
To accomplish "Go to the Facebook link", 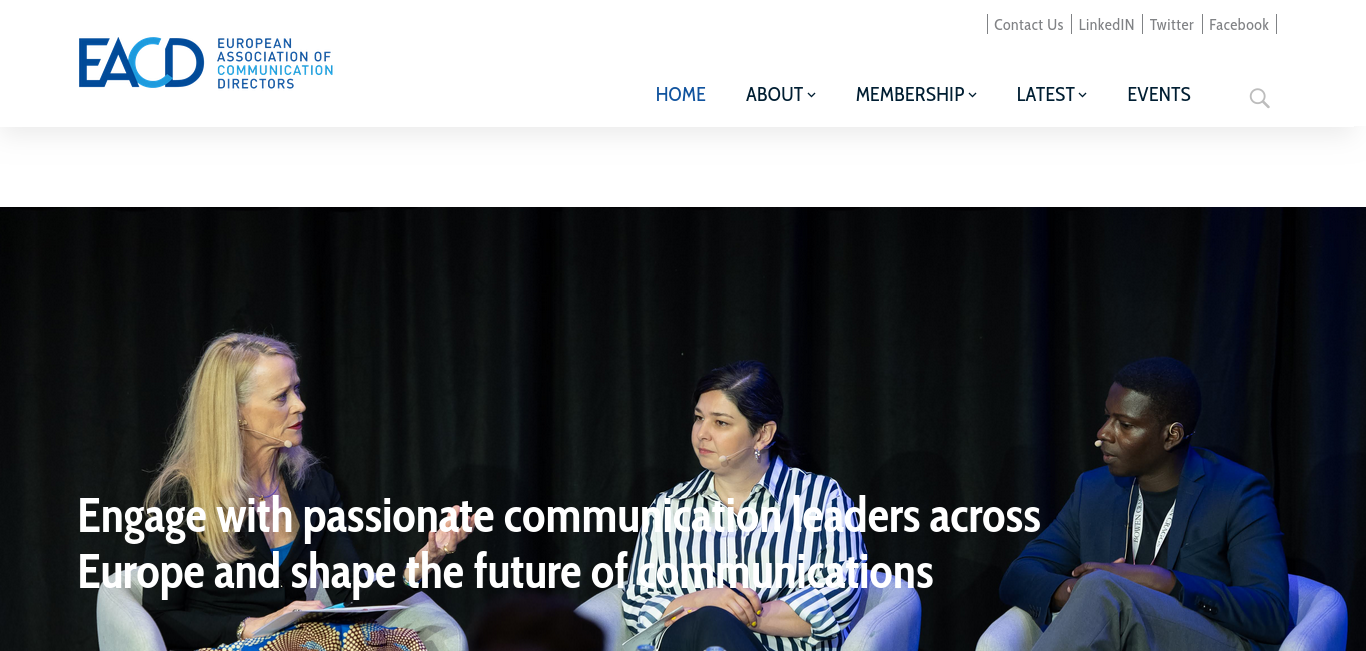I will 1238,25.
